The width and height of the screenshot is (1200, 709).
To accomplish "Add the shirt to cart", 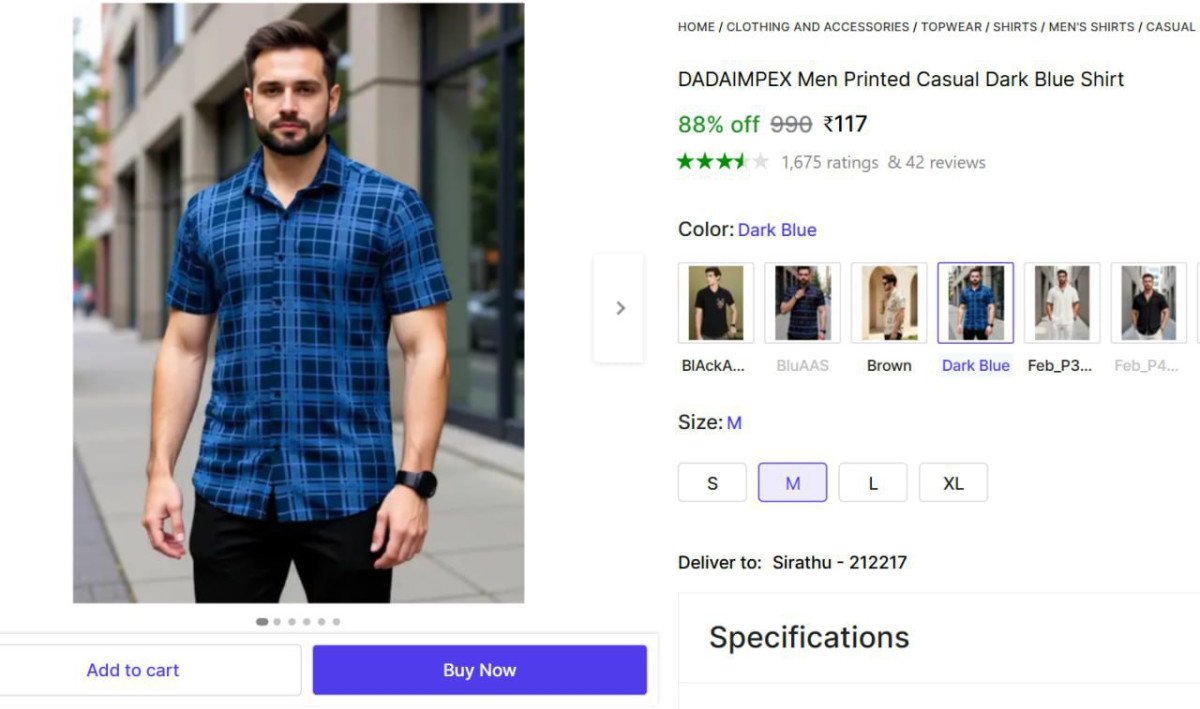I will click(x=133, y=670).
